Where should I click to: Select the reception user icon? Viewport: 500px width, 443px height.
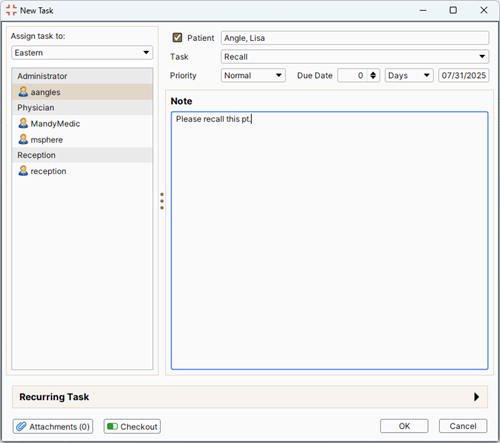point(23,171)
